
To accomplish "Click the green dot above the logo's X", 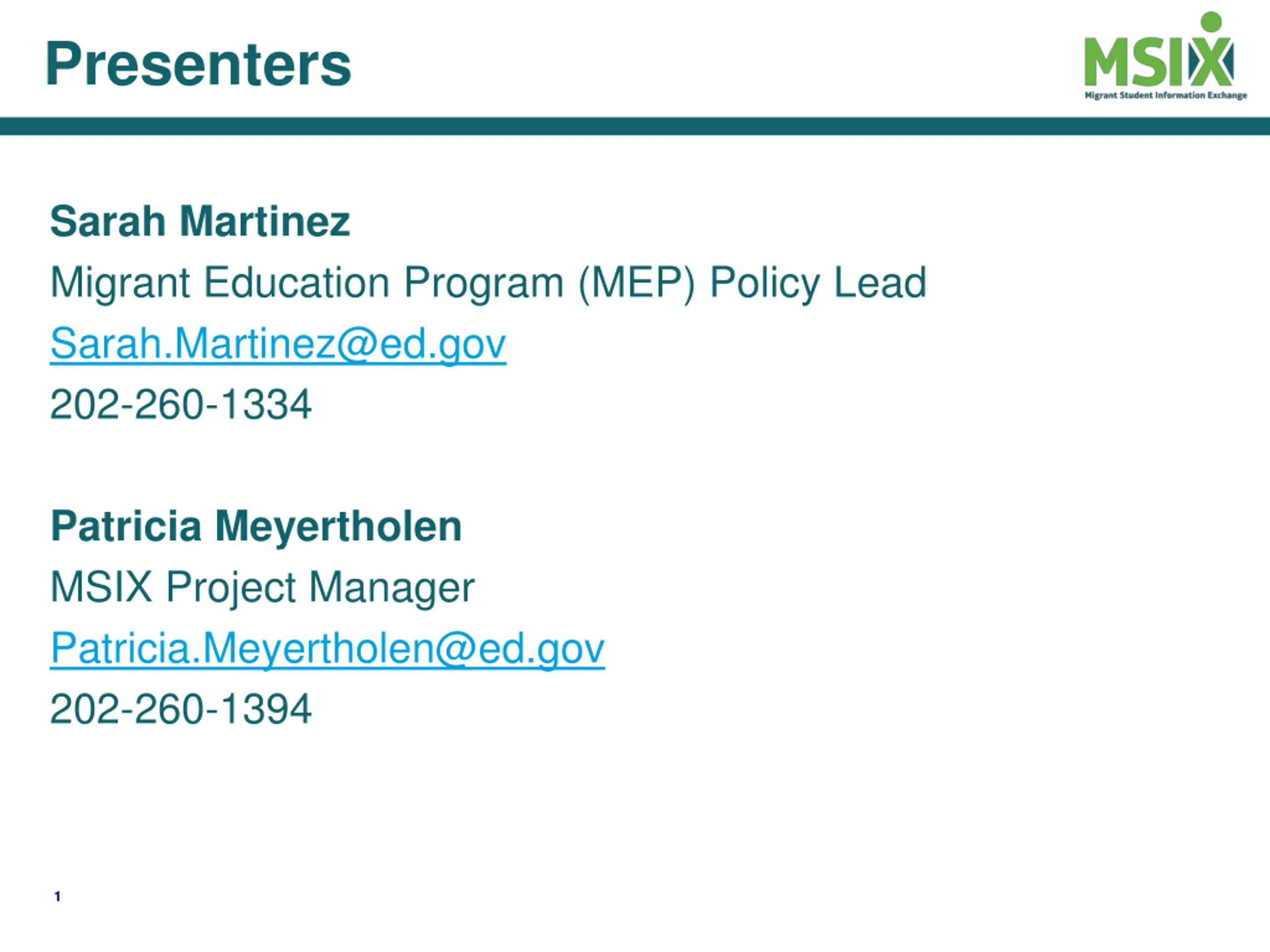I will coord(1211,22).
